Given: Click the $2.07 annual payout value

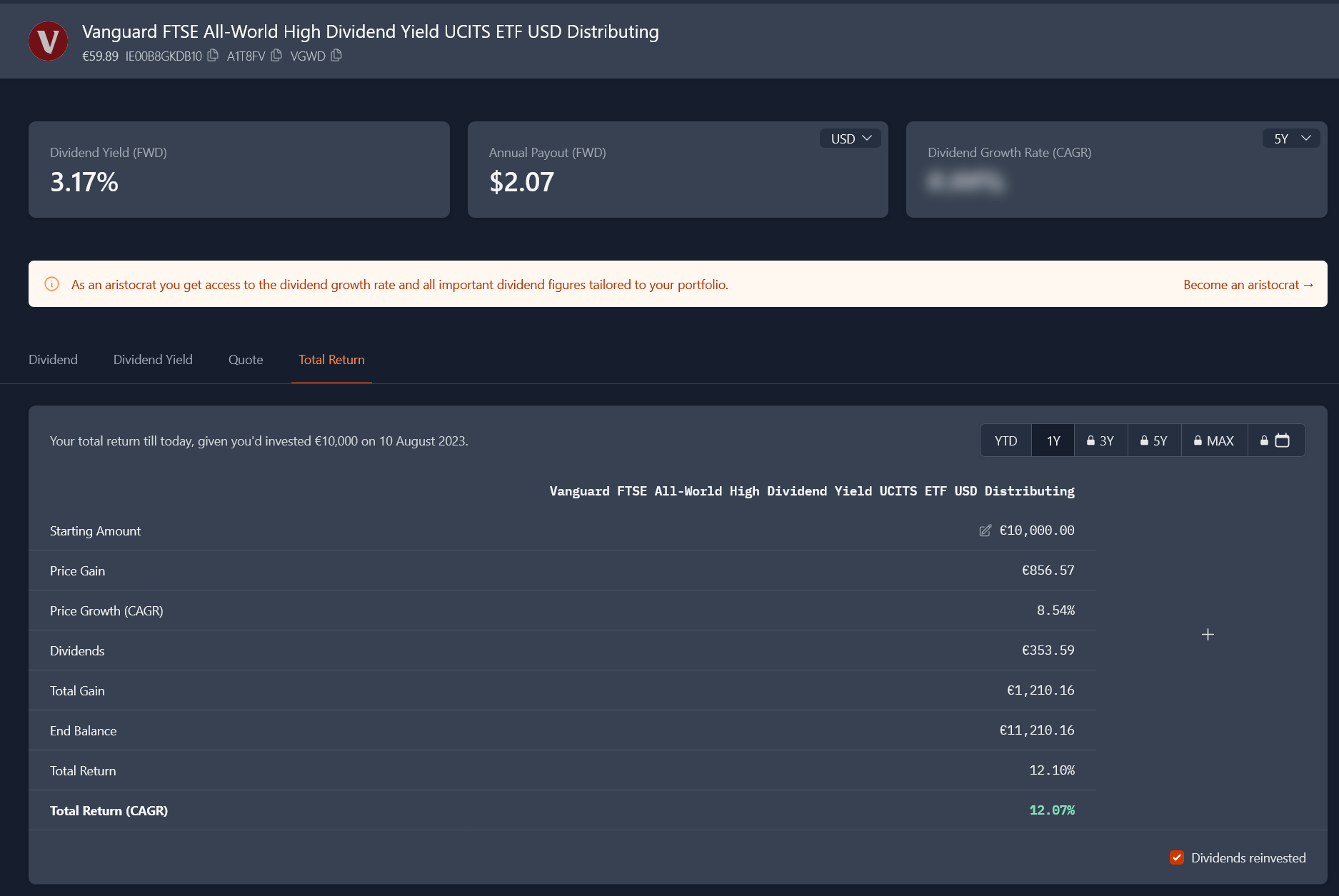Looking at the screenshot, I should [x=521, y=182].
